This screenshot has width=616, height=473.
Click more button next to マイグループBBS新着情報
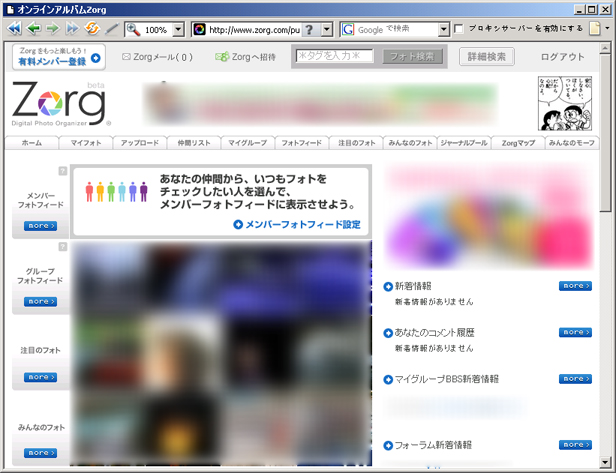pyautogui.click(x=576, y=379)
